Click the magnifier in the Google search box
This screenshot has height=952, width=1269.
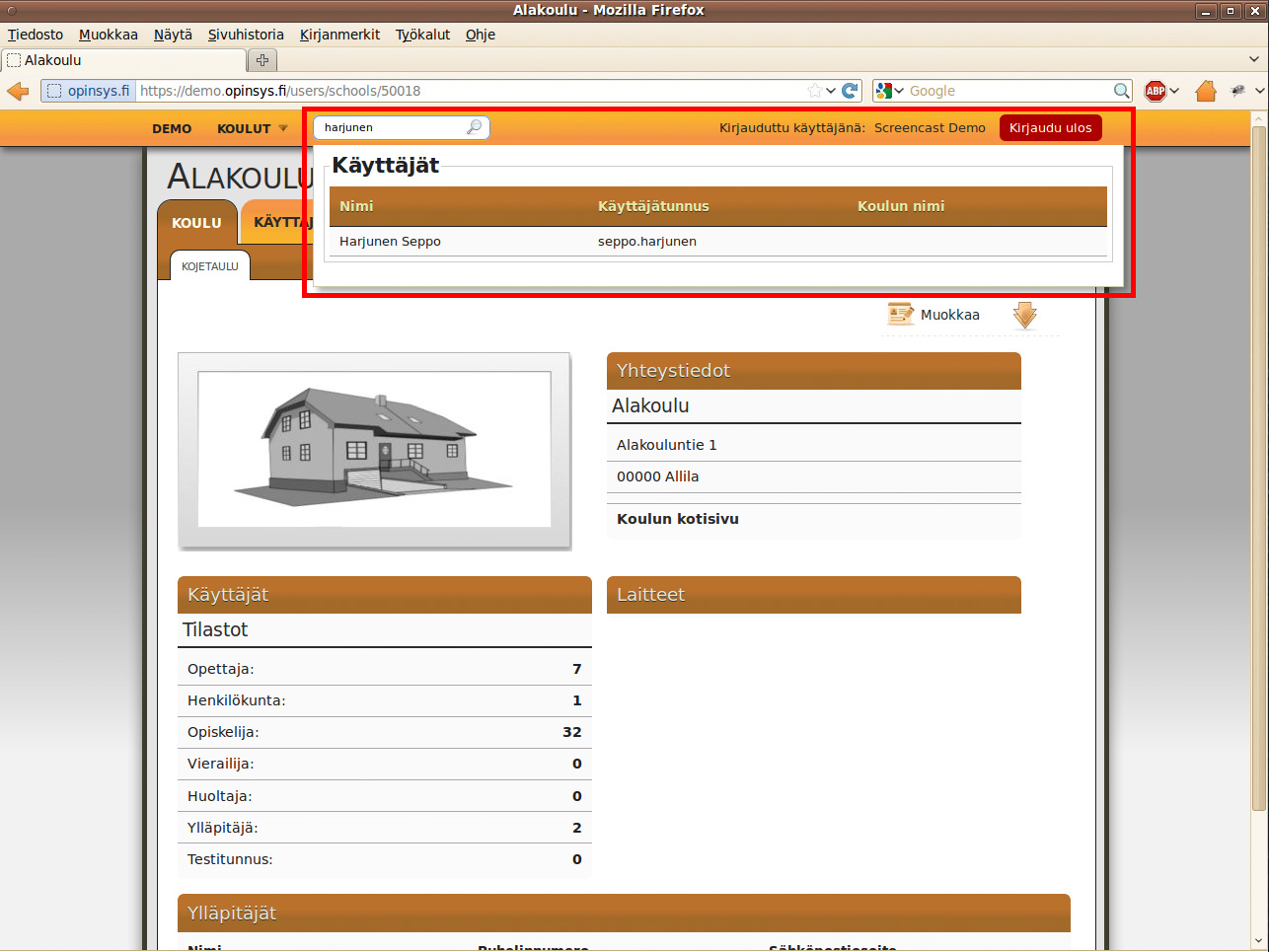(1121, 91)
